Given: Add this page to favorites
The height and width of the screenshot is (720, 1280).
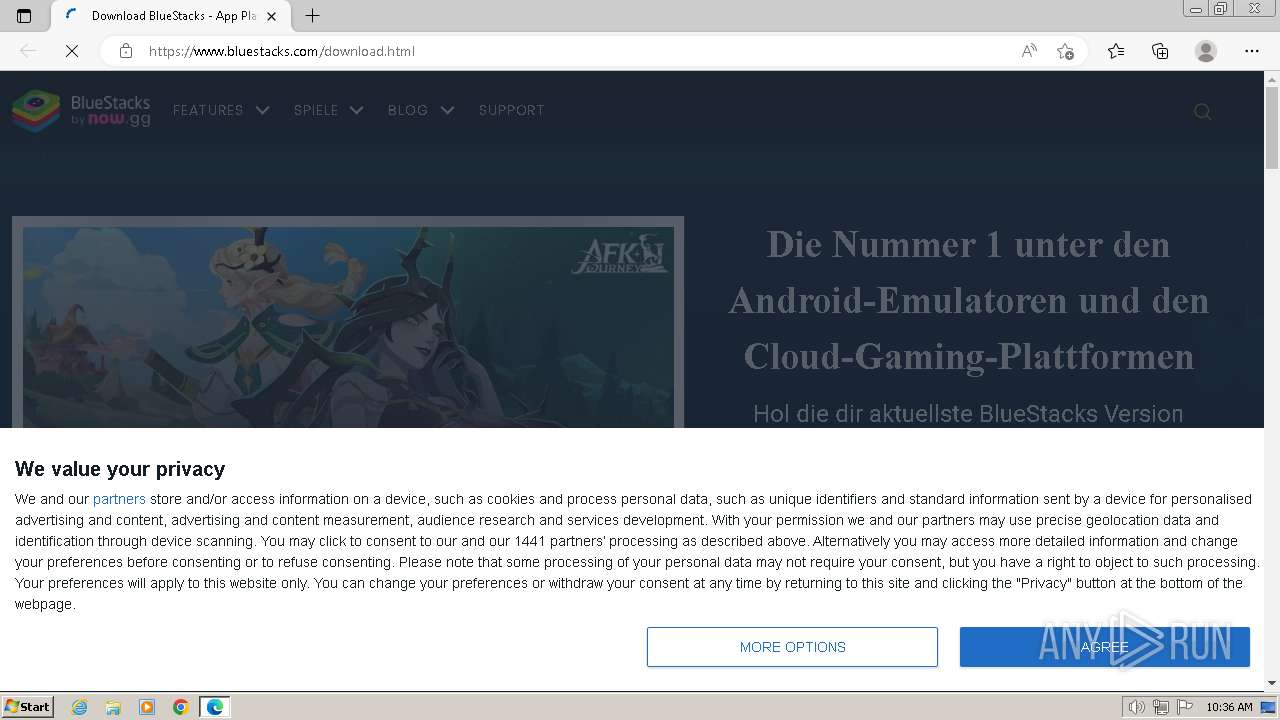Looking at the screenshot, I should click(x=1065, y=51).
